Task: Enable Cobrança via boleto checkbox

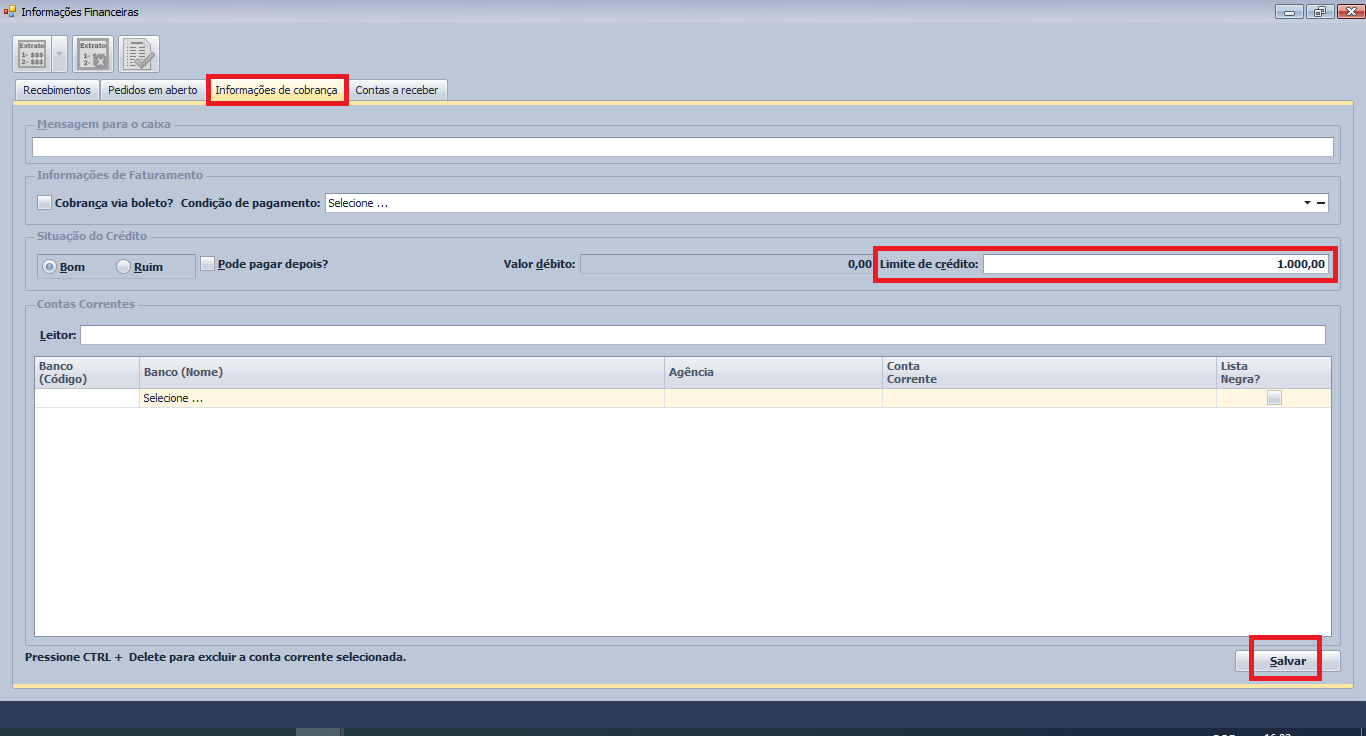Action: pyautogui.click(x=44, y=203)
